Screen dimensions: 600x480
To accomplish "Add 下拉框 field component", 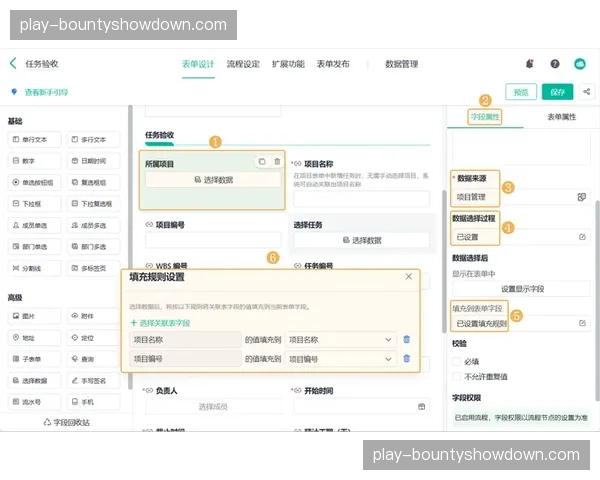I will click(x=34, y=204).
